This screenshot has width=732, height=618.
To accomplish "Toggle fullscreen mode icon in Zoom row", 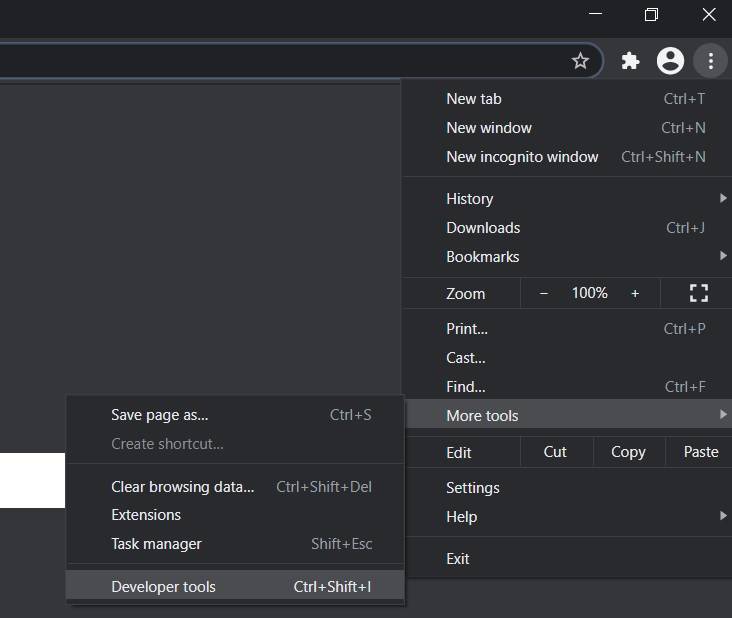I will (699, 293).
